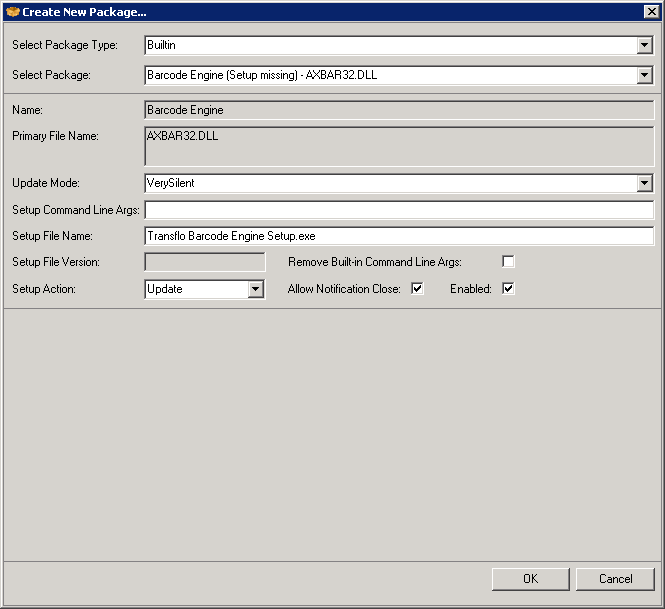This screenshot has height=609, width=665.
Task: Open the Select Package Type dropdown
Action: [645, 45]
